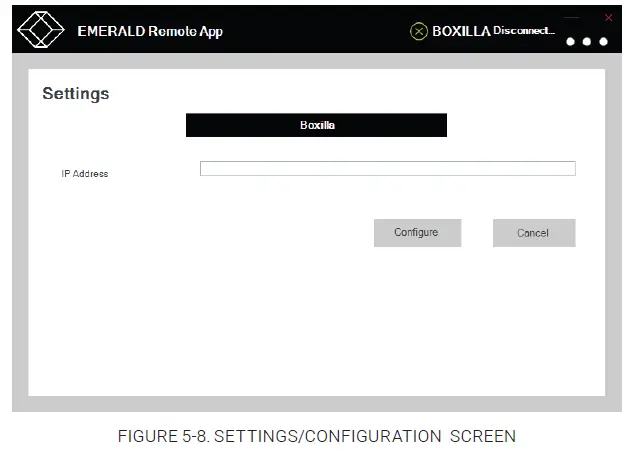
Task: Click the Cancel button
Action: 534,233
